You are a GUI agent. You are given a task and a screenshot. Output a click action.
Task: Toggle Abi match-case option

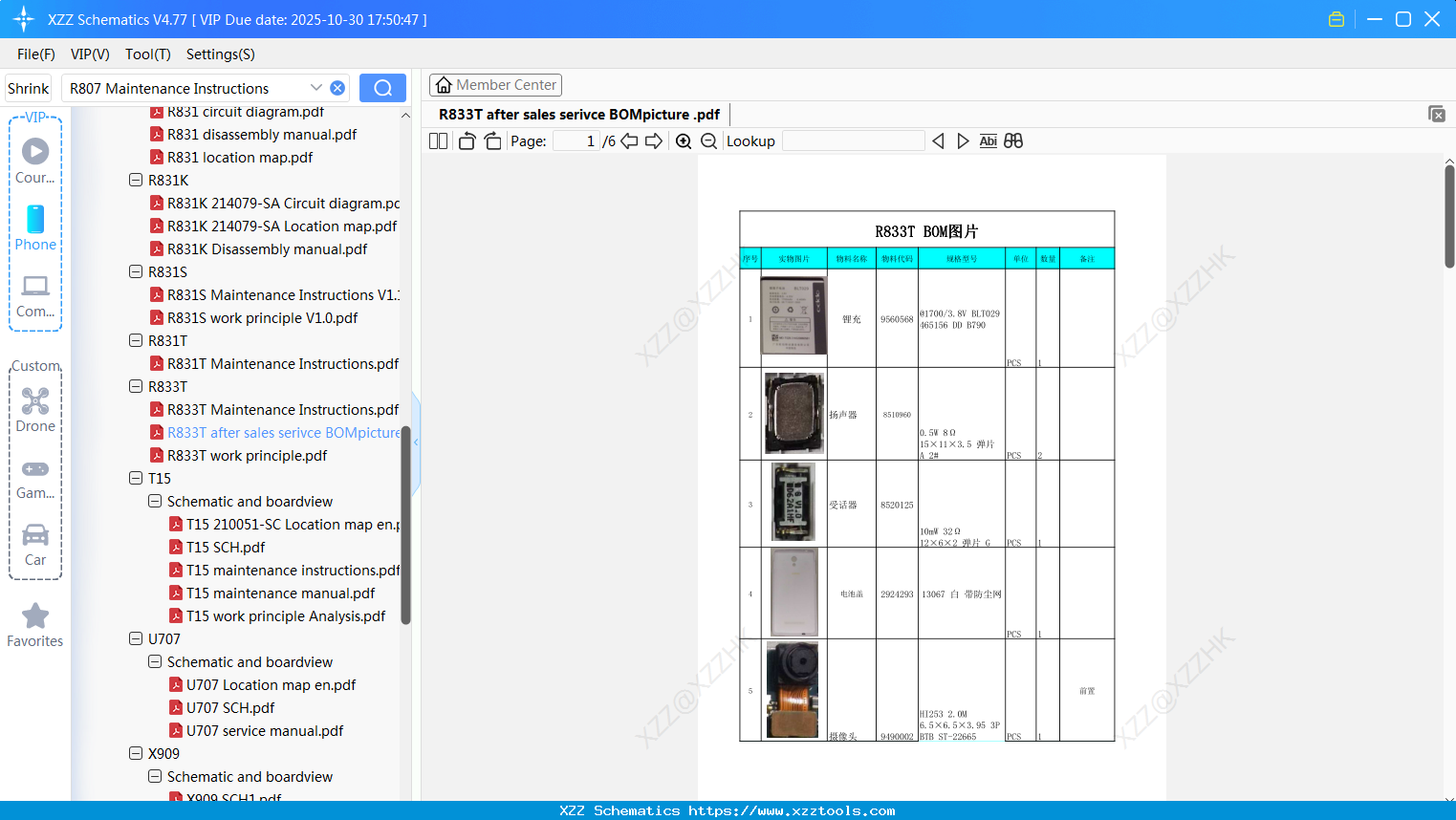point(989,141)
